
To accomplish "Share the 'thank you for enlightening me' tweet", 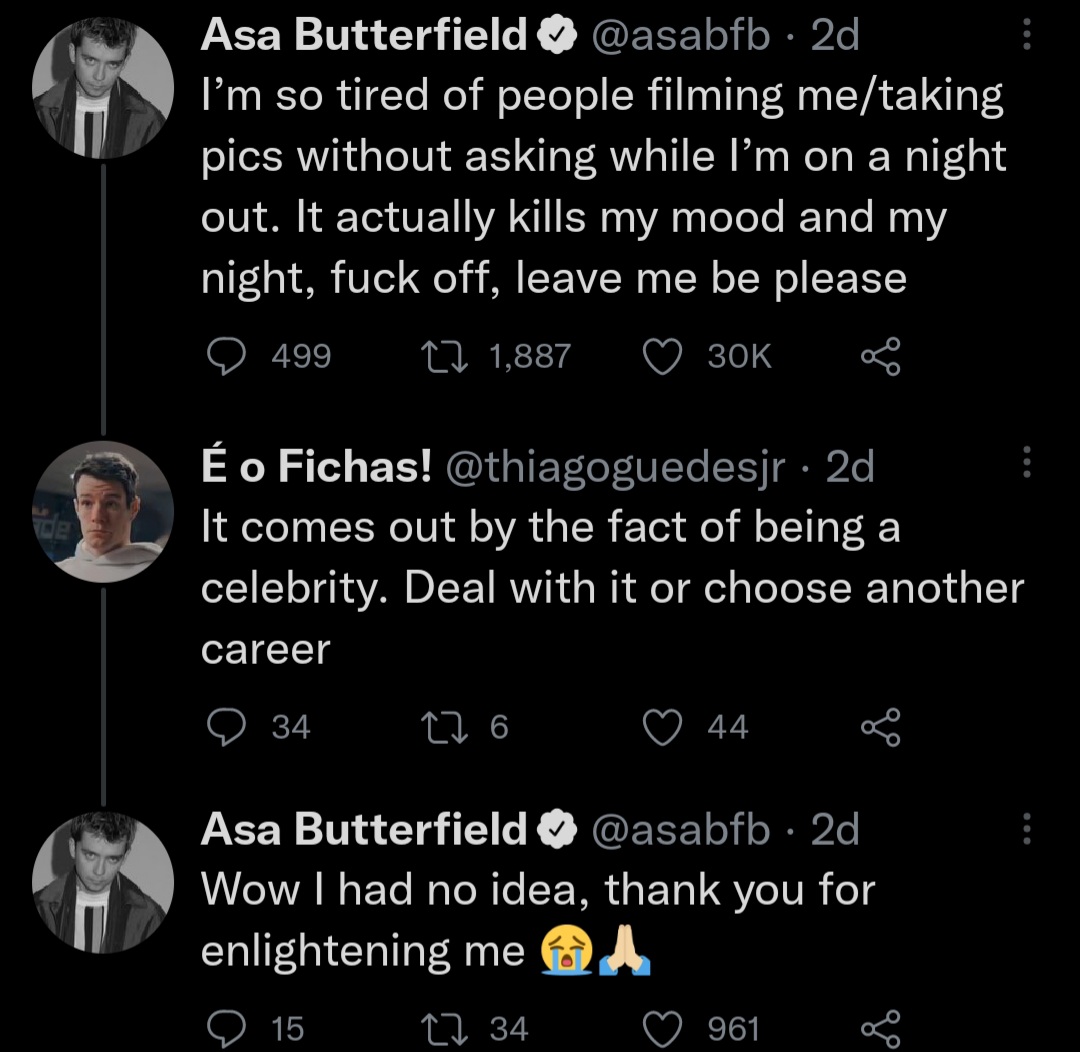I will (881, 1028).
